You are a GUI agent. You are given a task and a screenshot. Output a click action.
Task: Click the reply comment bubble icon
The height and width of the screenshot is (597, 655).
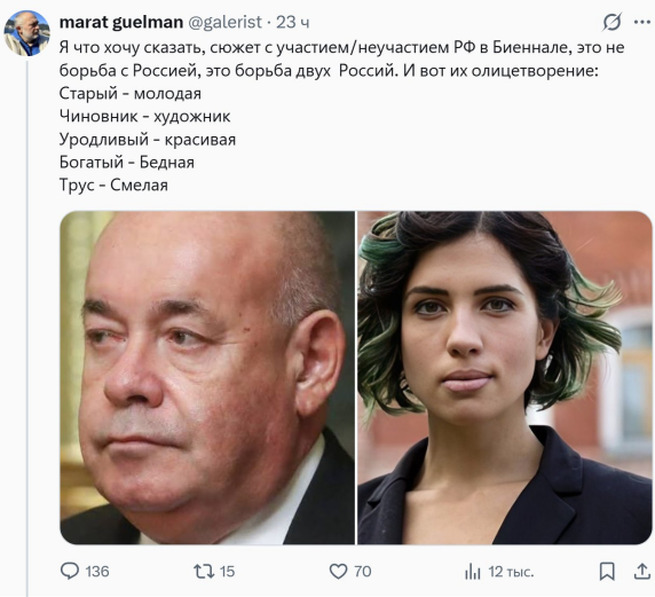tap(70, 571)
